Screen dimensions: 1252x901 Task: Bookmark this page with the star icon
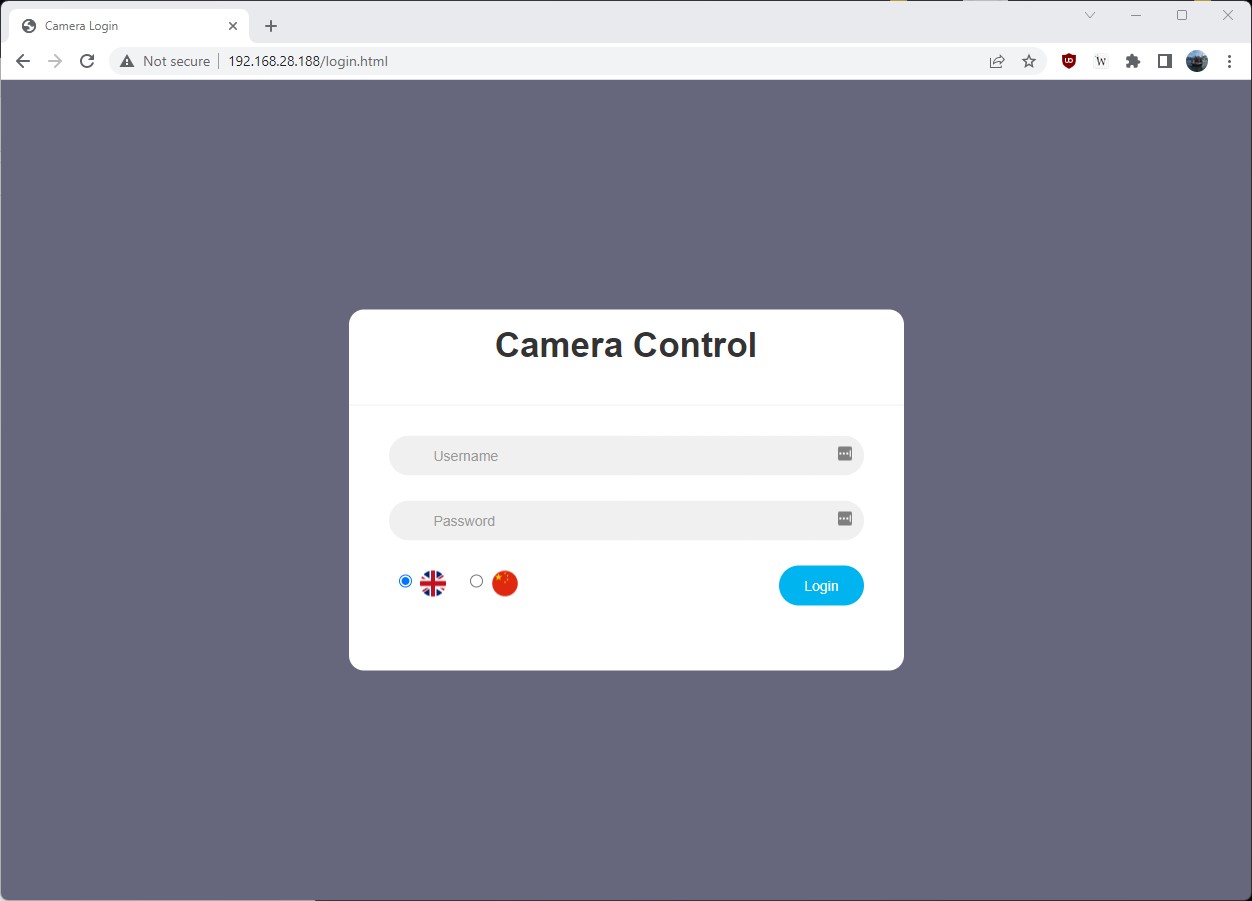pyautogui.click(x=1029, y=61)
